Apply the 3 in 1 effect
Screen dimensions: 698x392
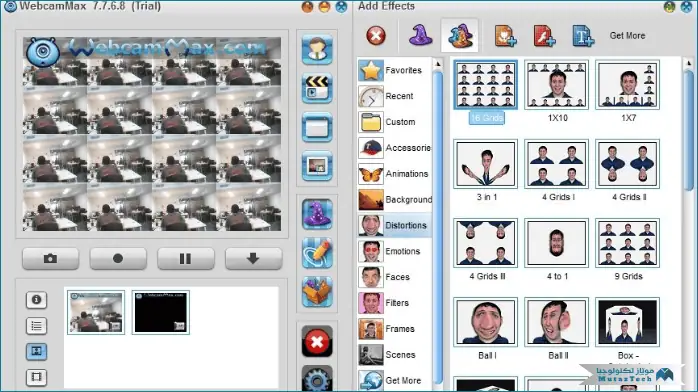coord(486,164)
